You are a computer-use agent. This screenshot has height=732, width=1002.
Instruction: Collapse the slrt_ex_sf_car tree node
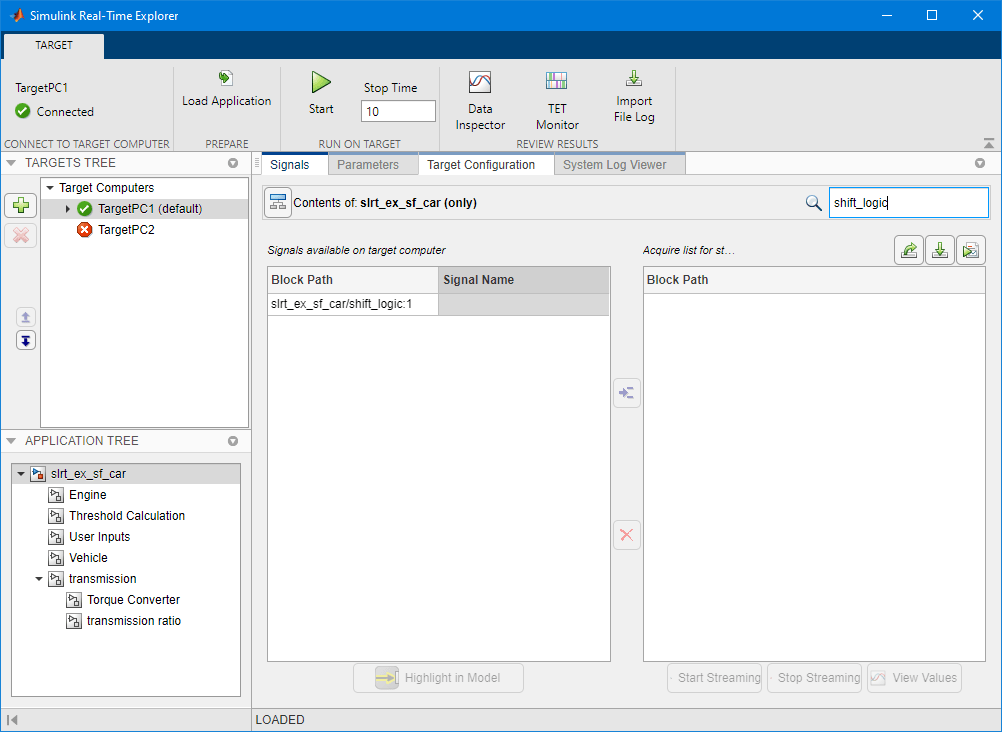point(20,474)
